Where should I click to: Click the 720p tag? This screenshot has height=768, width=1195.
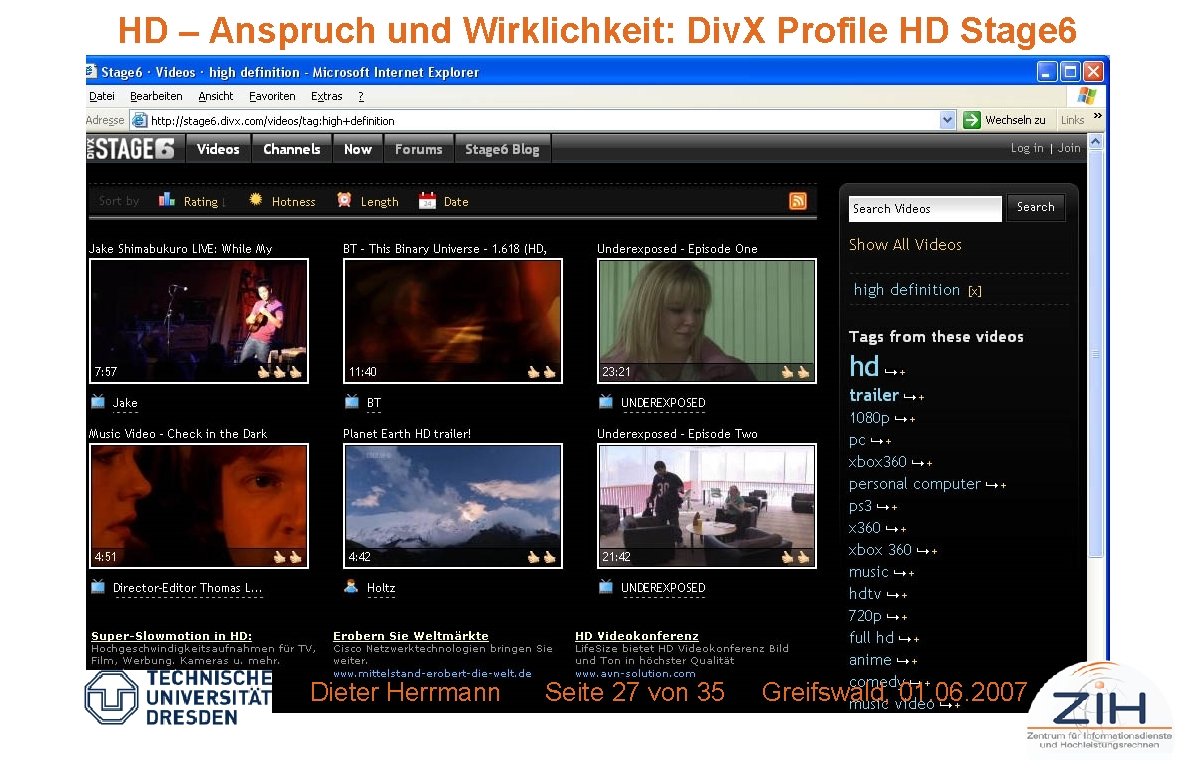coord(865,616)
